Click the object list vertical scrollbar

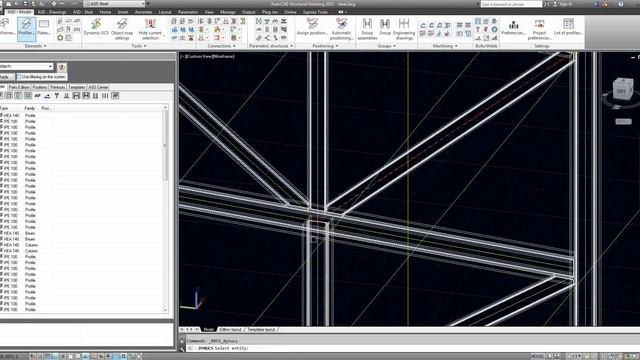(165, 209)
